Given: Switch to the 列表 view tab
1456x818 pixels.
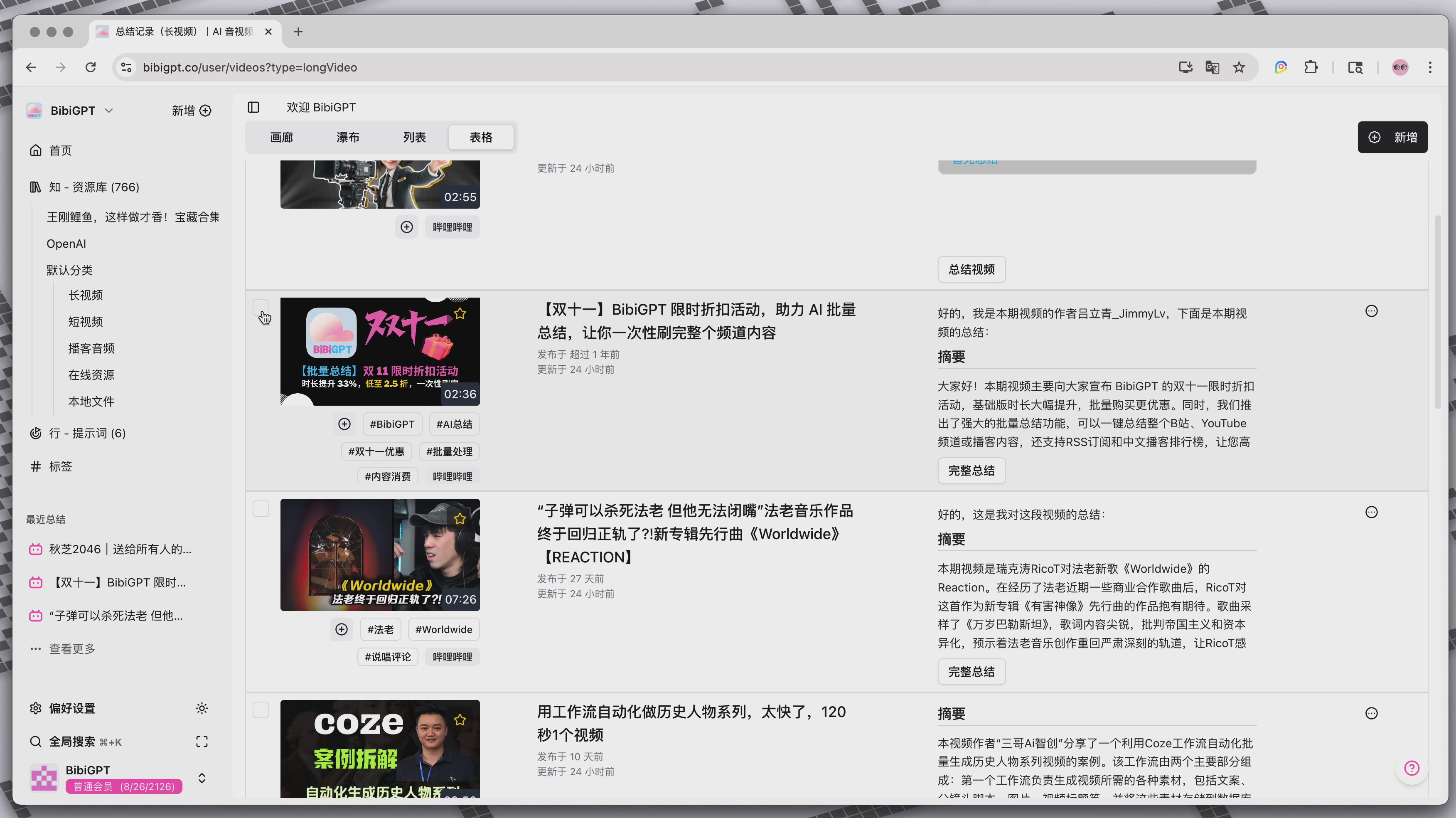Looking at the screenshot, I should coord(414,137).
